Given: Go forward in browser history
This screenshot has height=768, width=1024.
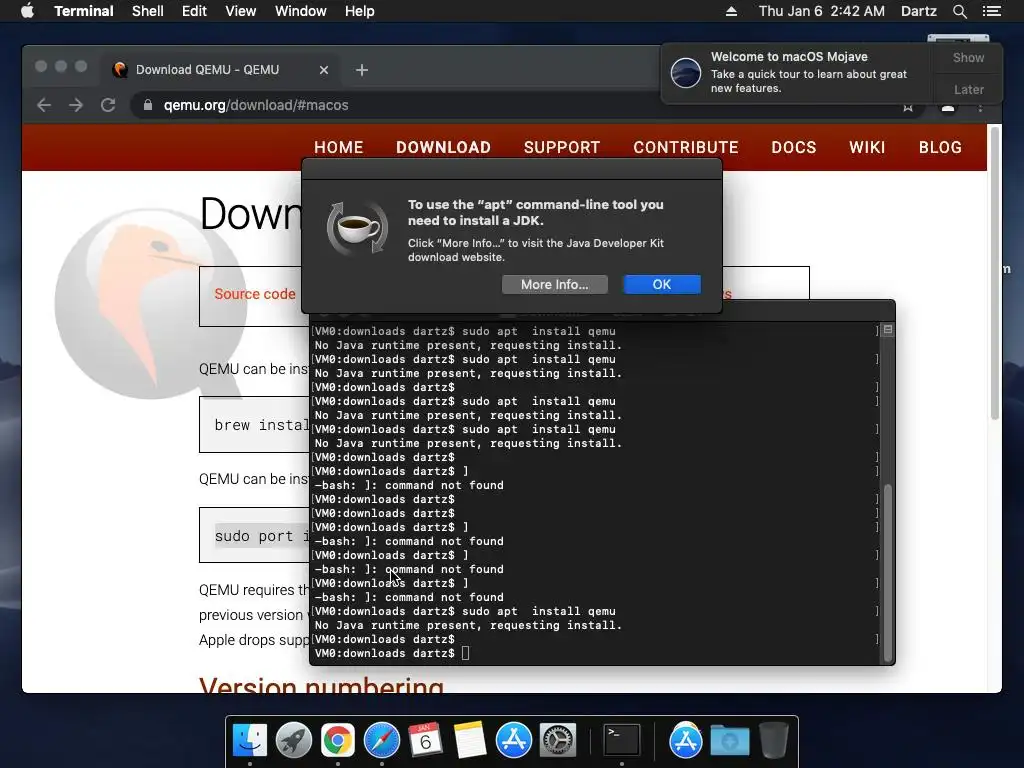Looking at the screenshot, I should tap(76, 105).
